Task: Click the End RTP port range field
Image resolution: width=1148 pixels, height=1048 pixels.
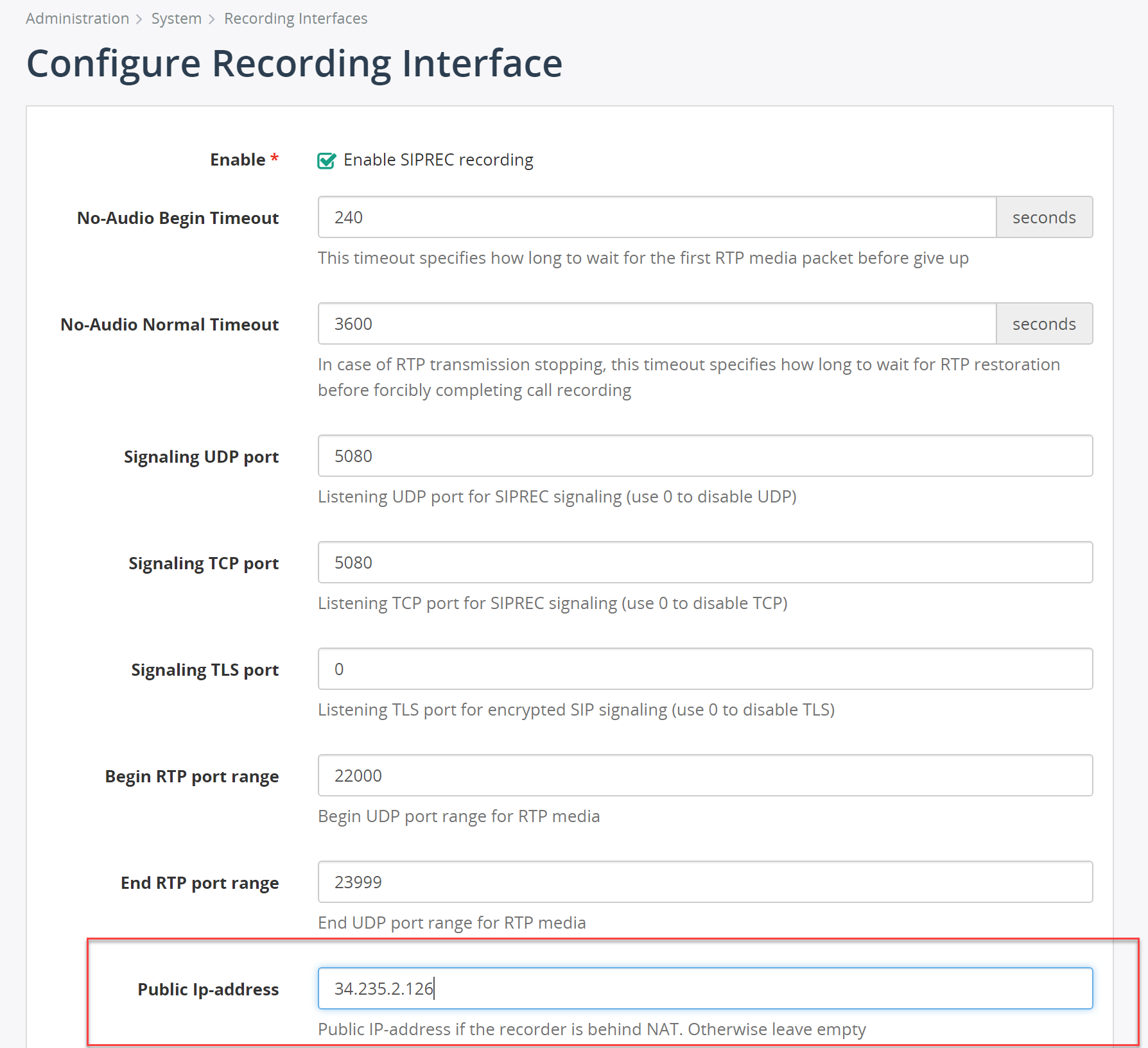Action: (x=705, y=882)
